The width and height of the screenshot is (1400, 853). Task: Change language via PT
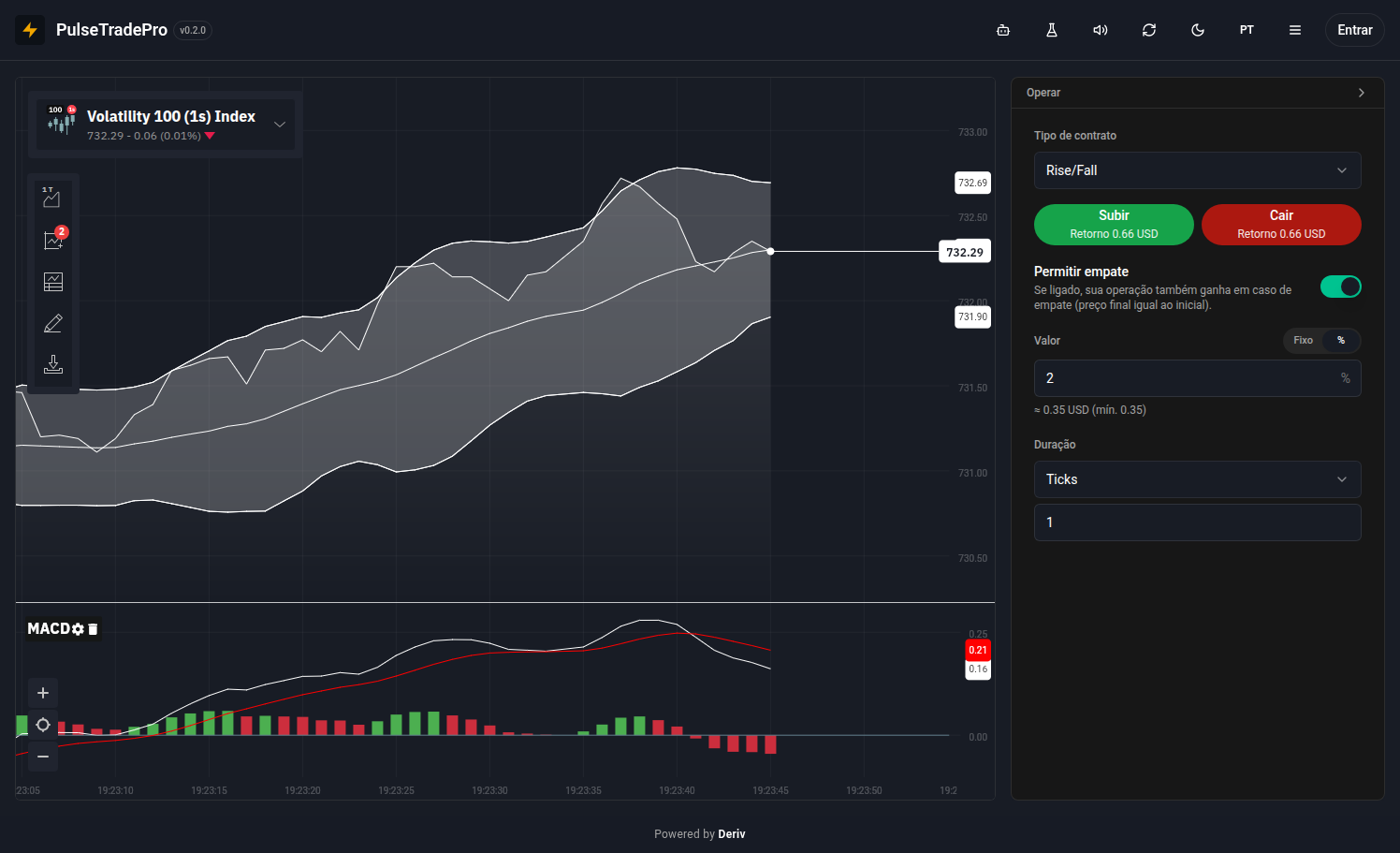pyautogui.click(x=1247, y=30)
